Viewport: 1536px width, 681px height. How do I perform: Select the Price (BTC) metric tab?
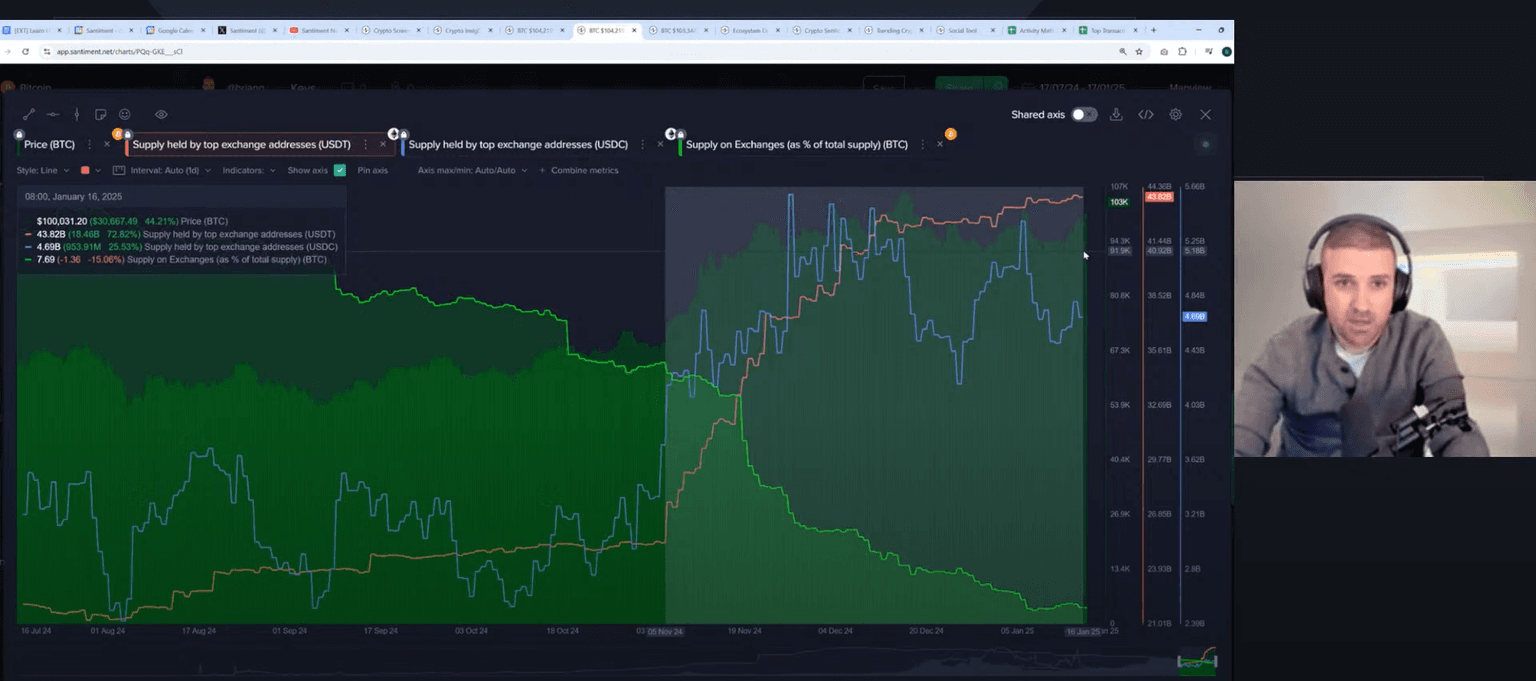click(49, 145)
